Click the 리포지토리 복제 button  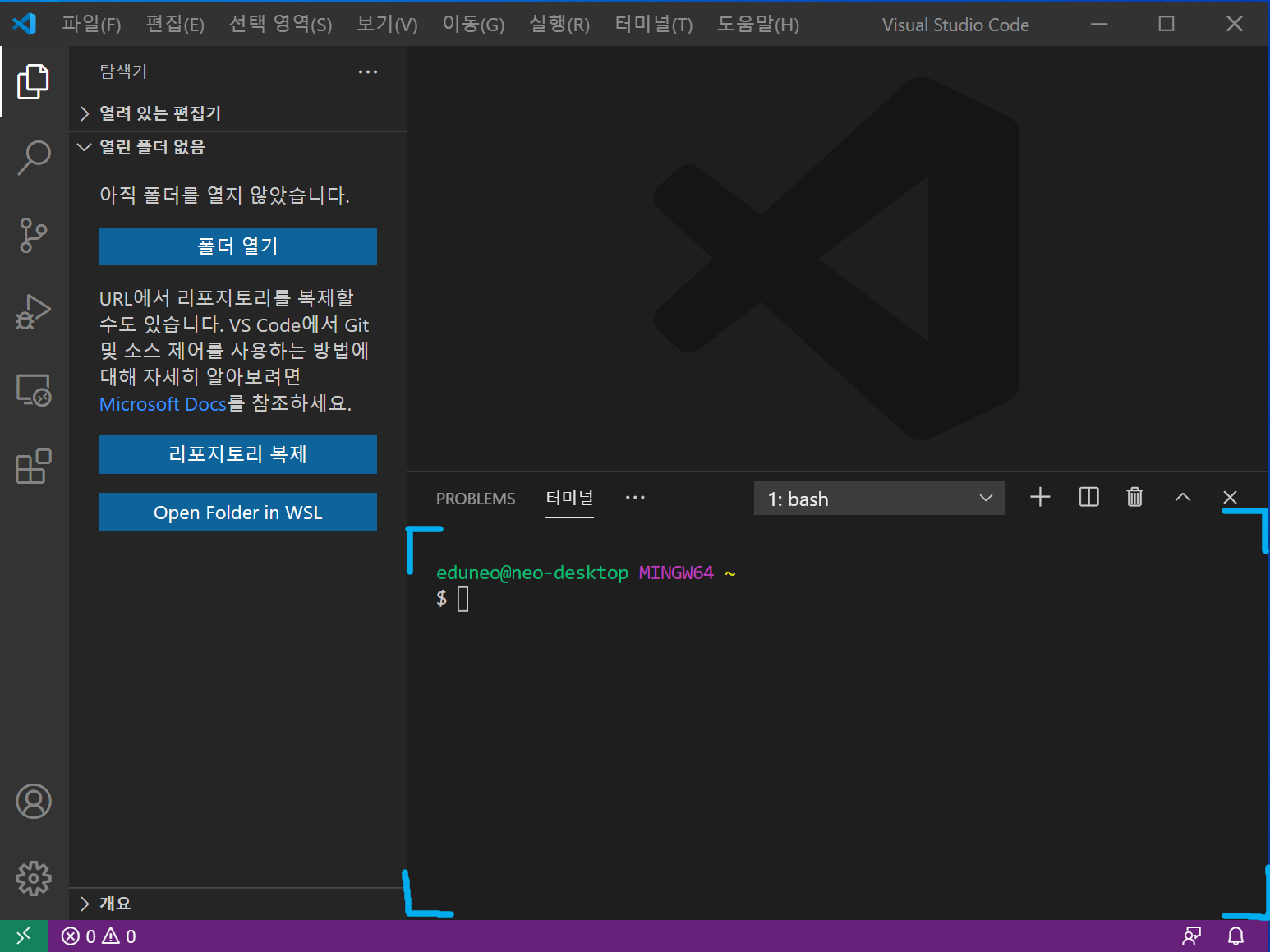(237, 454)
